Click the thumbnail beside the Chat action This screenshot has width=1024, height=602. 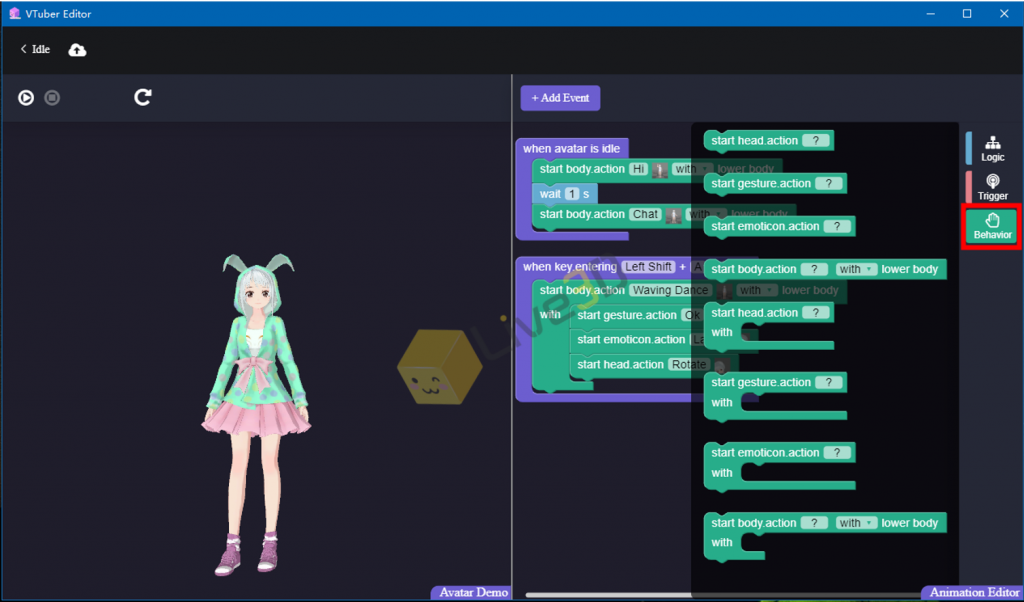[x=673, y=215]
